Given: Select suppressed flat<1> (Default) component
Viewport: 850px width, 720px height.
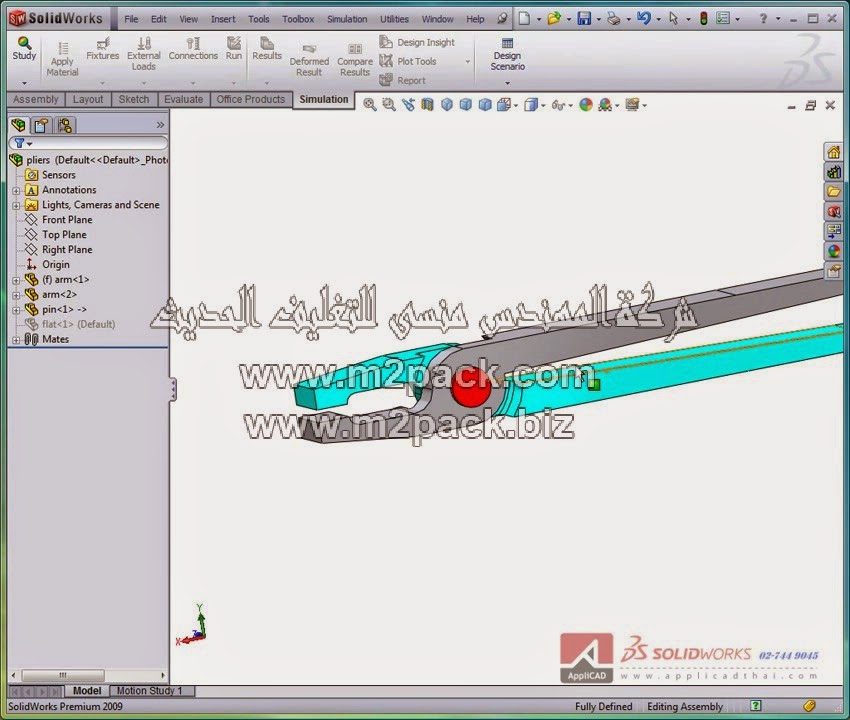Looking at the screenshot, I should click(79, 324).
